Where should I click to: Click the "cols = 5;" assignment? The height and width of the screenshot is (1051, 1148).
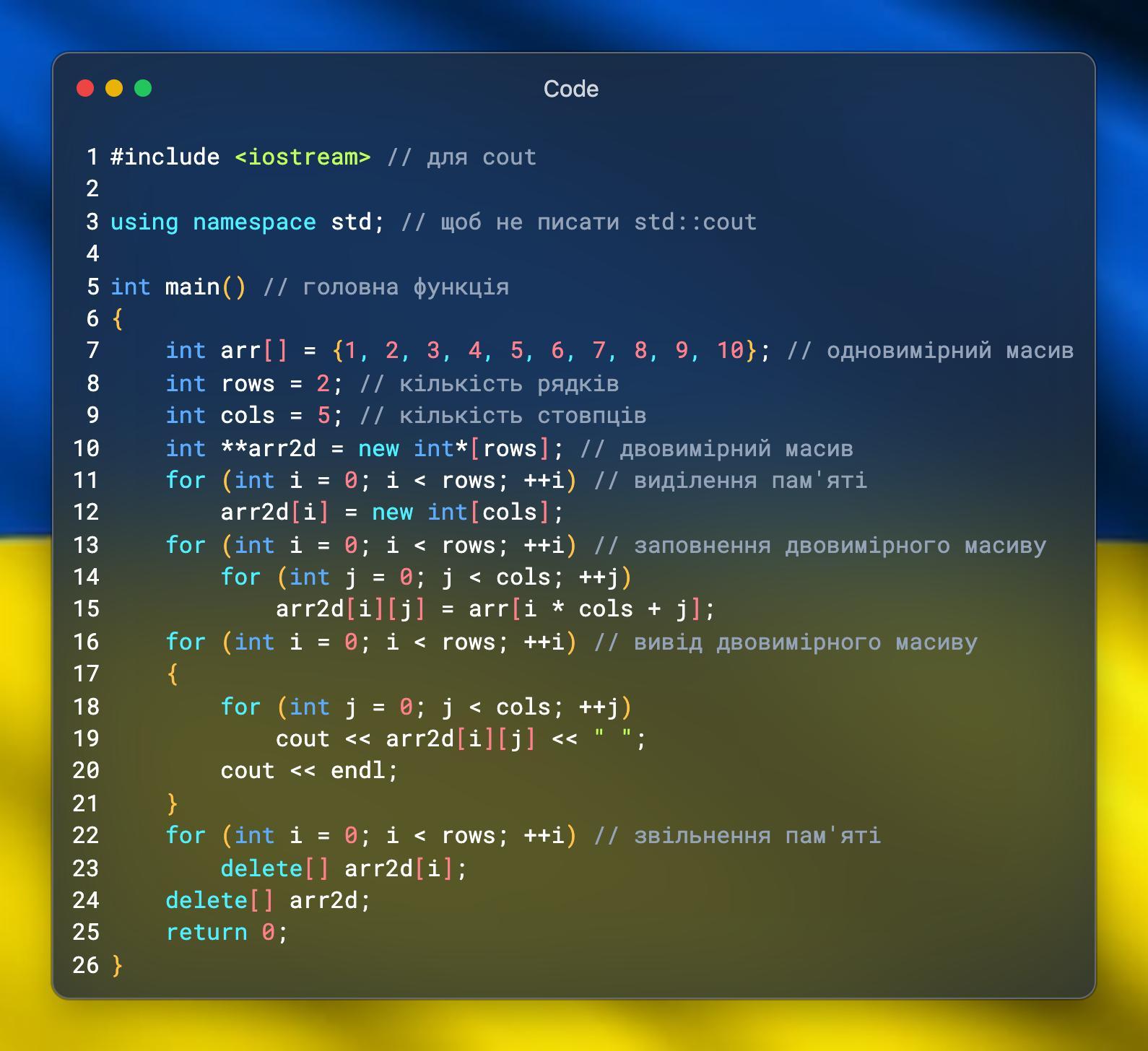click(x=282, y=415)
